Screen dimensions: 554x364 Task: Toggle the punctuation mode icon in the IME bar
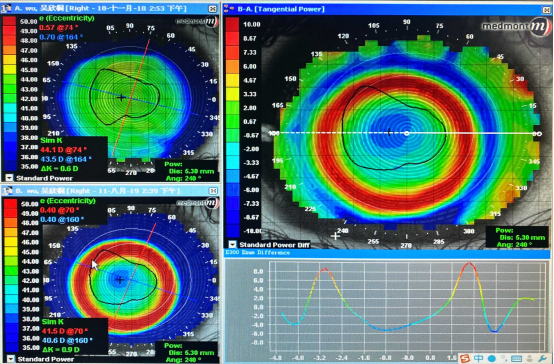click(503, 359)
